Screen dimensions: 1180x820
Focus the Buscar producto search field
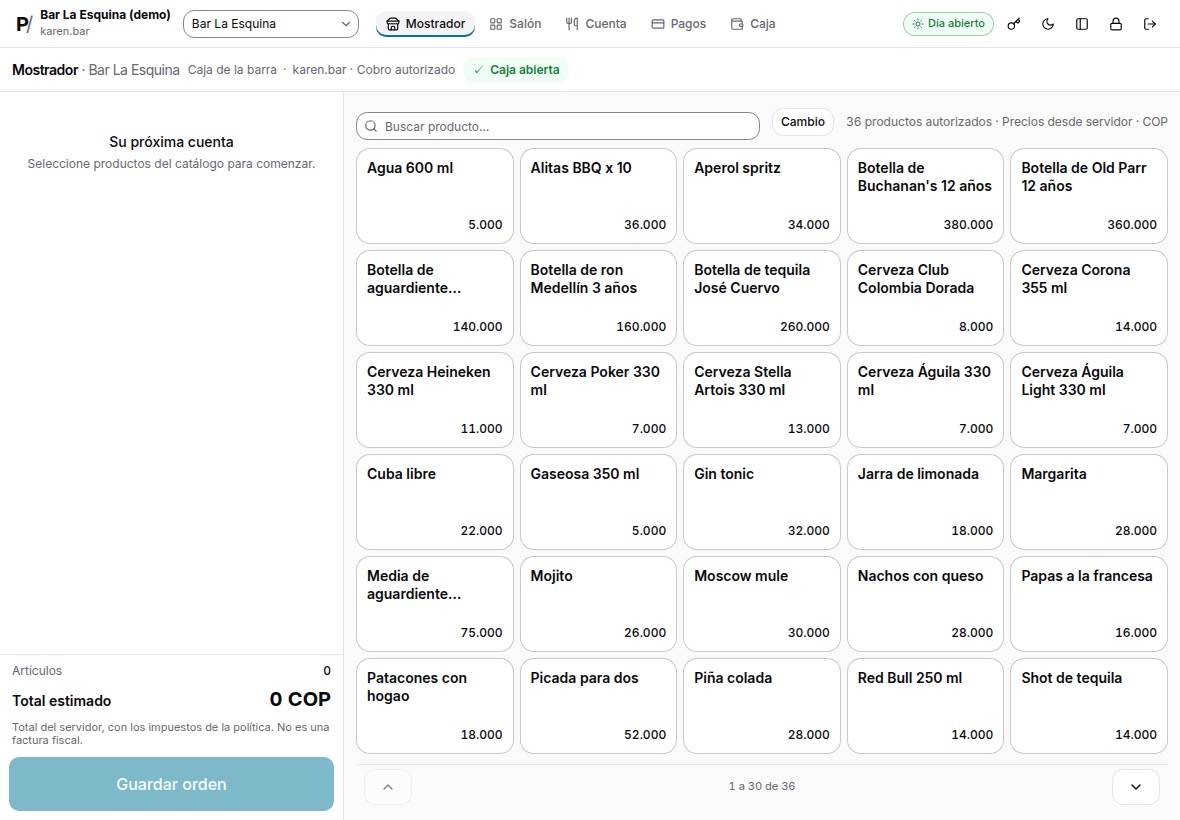(x=558, y=126)
